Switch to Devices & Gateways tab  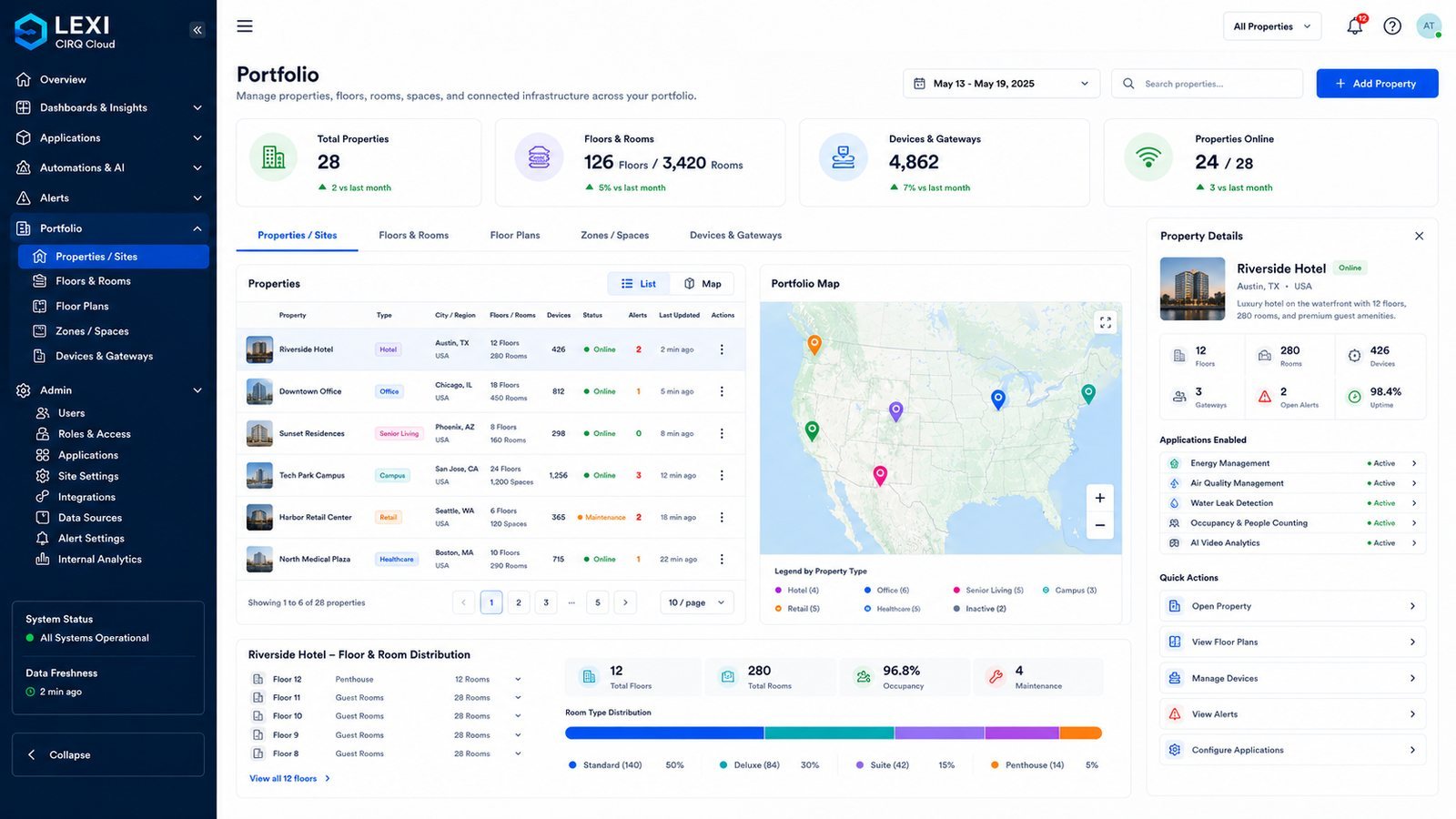click(x=735, y=235)
